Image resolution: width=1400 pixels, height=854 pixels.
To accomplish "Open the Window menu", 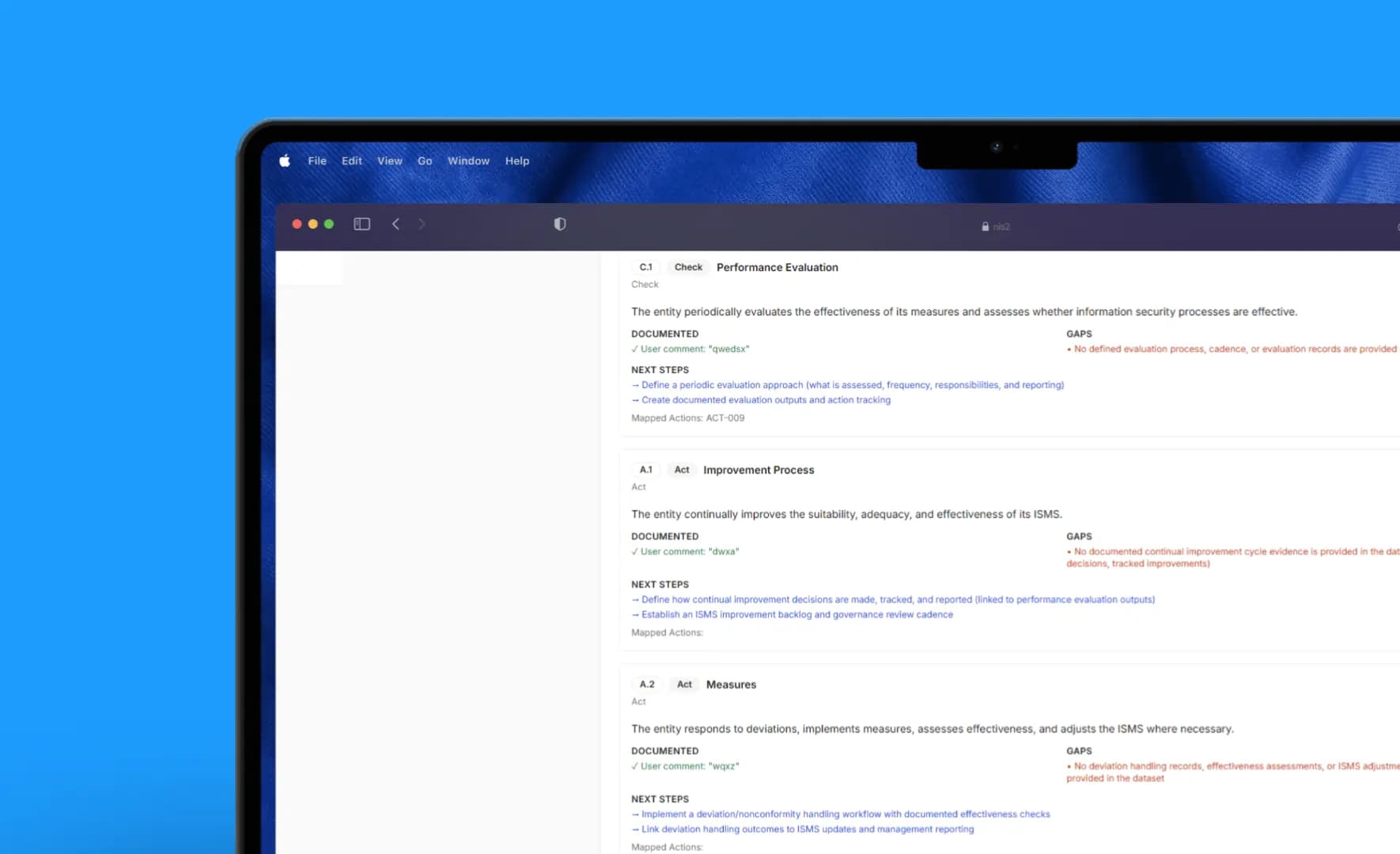I will (468, 161).
